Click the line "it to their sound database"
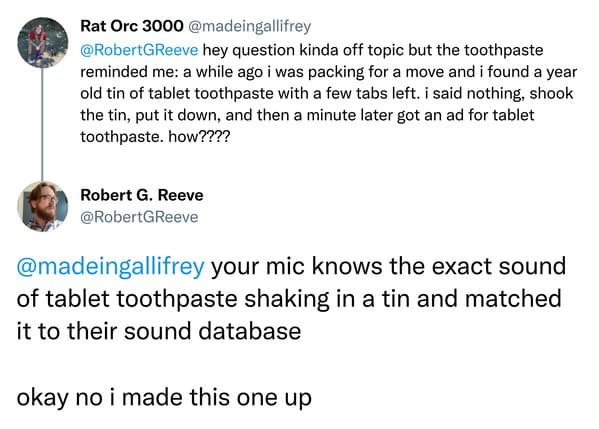Viewport: 599px width, 429px height. point(159,331)
